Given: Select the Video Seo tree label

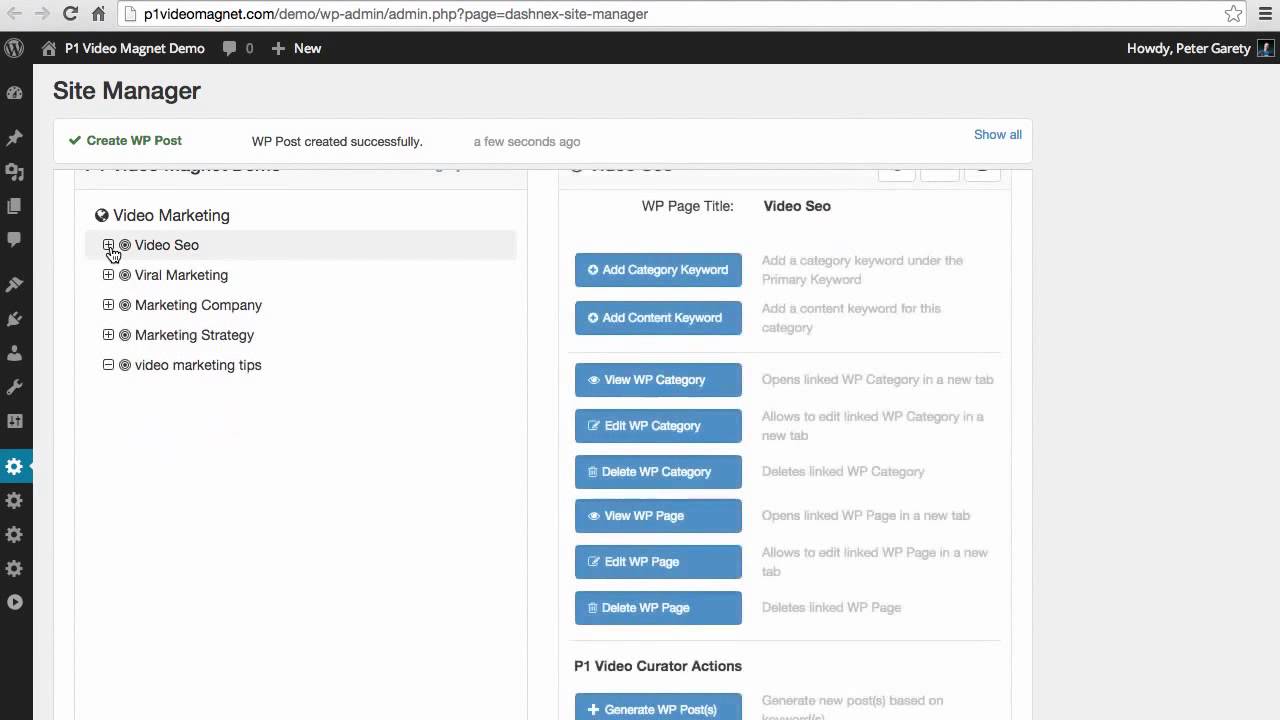Looking at the screenshot, I should point(167,245).
